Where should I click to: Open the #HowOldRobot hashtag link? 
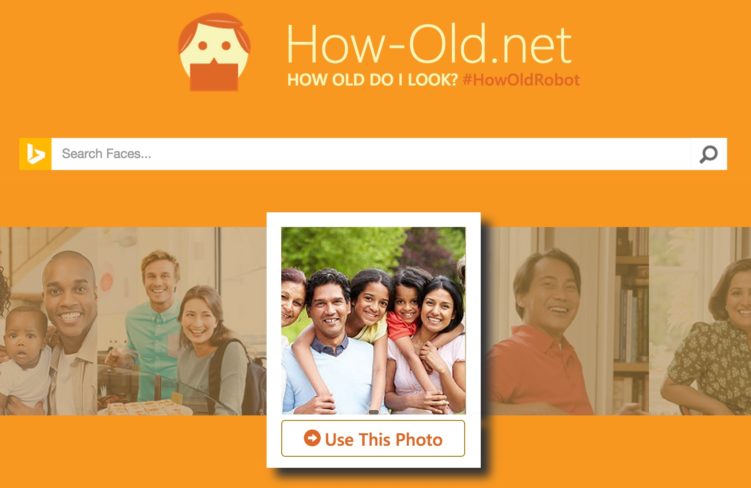(x=521, y=79)
